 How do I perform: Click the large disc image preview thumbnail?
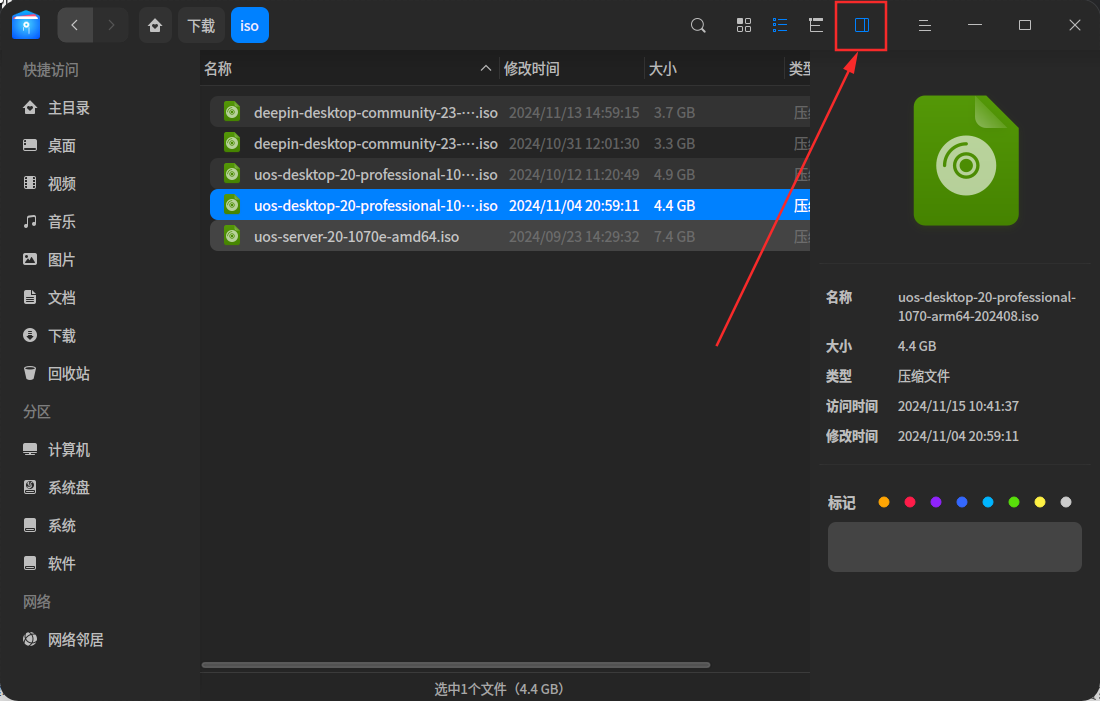coord(966,161)
